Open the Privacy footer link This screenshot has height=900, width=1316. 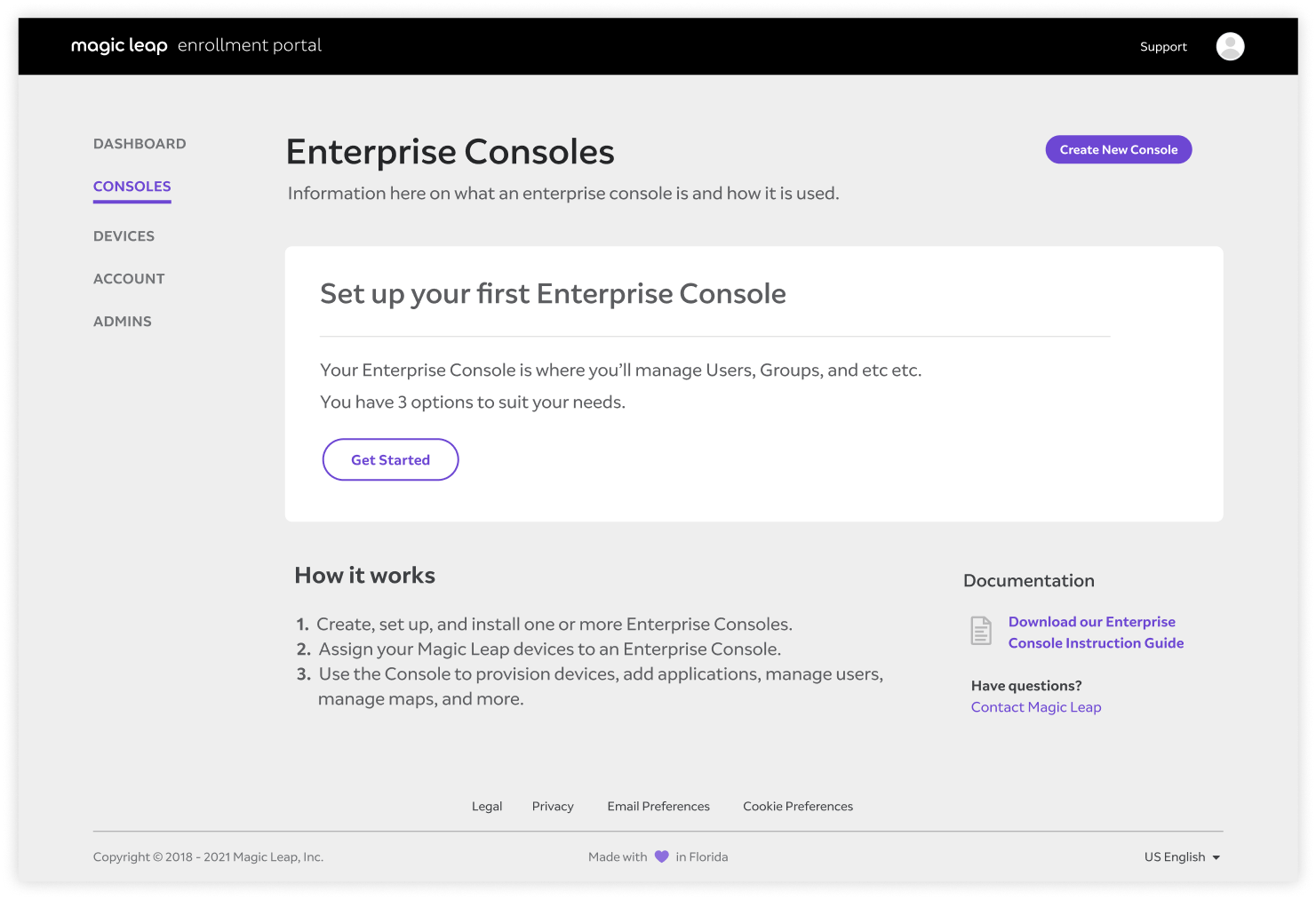click(x=553, y=807)
